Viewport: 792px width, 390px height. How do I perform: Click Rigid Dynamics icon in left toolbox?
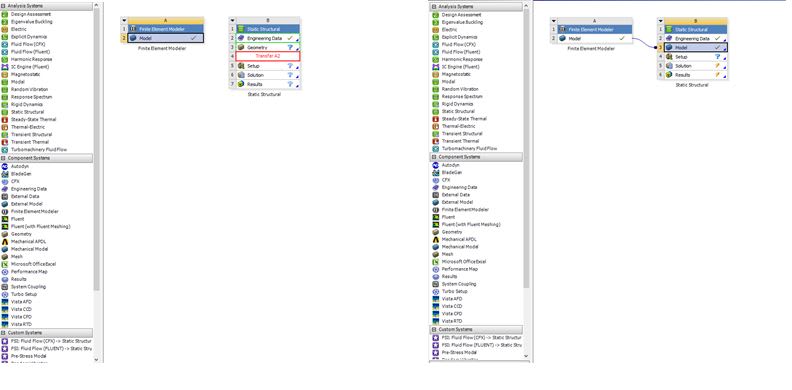pos(5,105)
